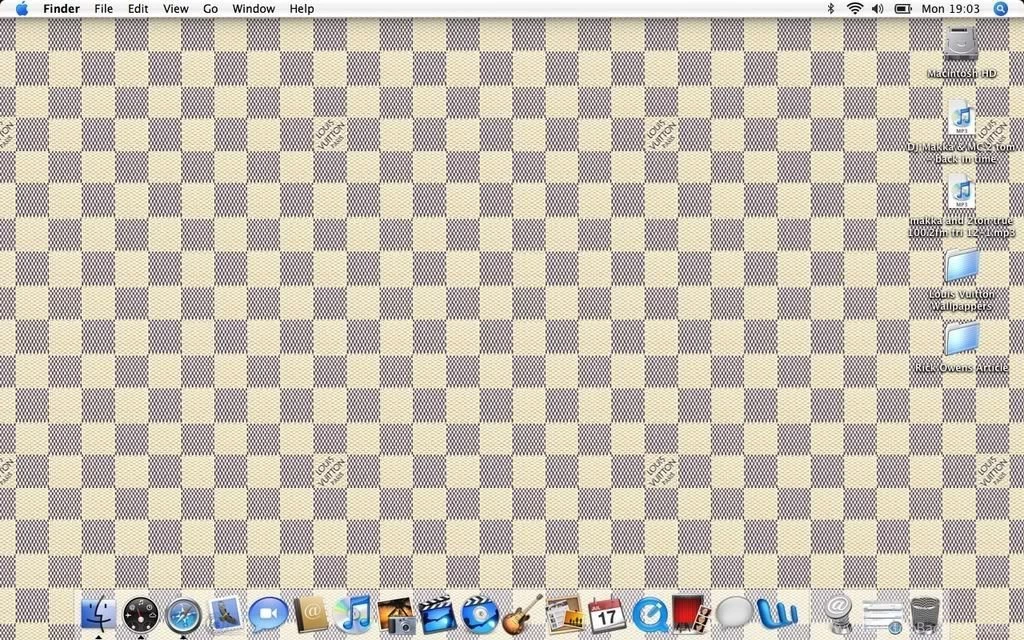Open Spotlight search in menu bar
Screen dimensions: 1024x640
1000,8
